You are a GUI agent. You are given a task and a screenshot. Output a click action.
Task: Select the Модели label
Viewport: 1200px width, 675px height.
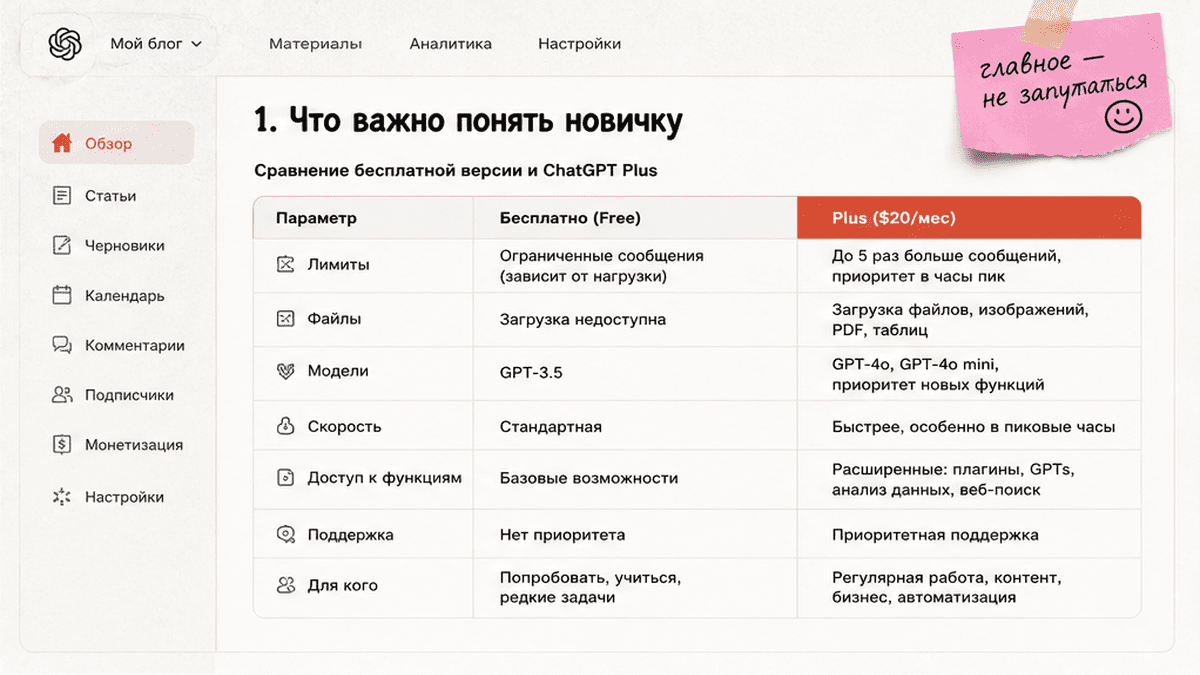point(338,371)
